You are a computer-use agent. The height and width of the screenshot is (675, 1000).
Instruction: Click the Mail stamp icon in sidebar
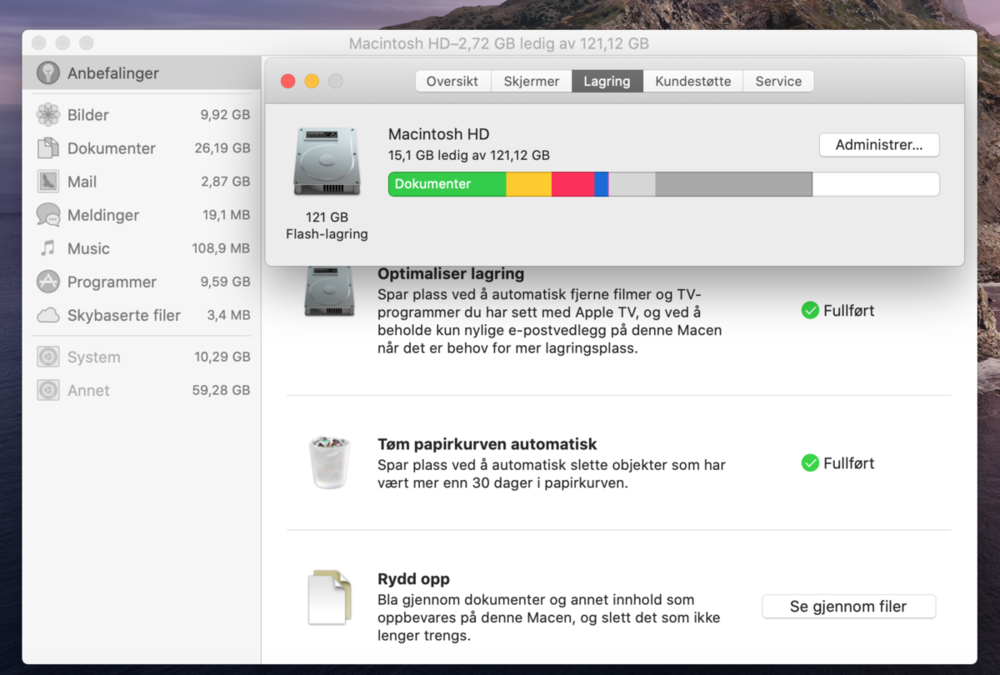pyautogui.click(x=48, y=181)
